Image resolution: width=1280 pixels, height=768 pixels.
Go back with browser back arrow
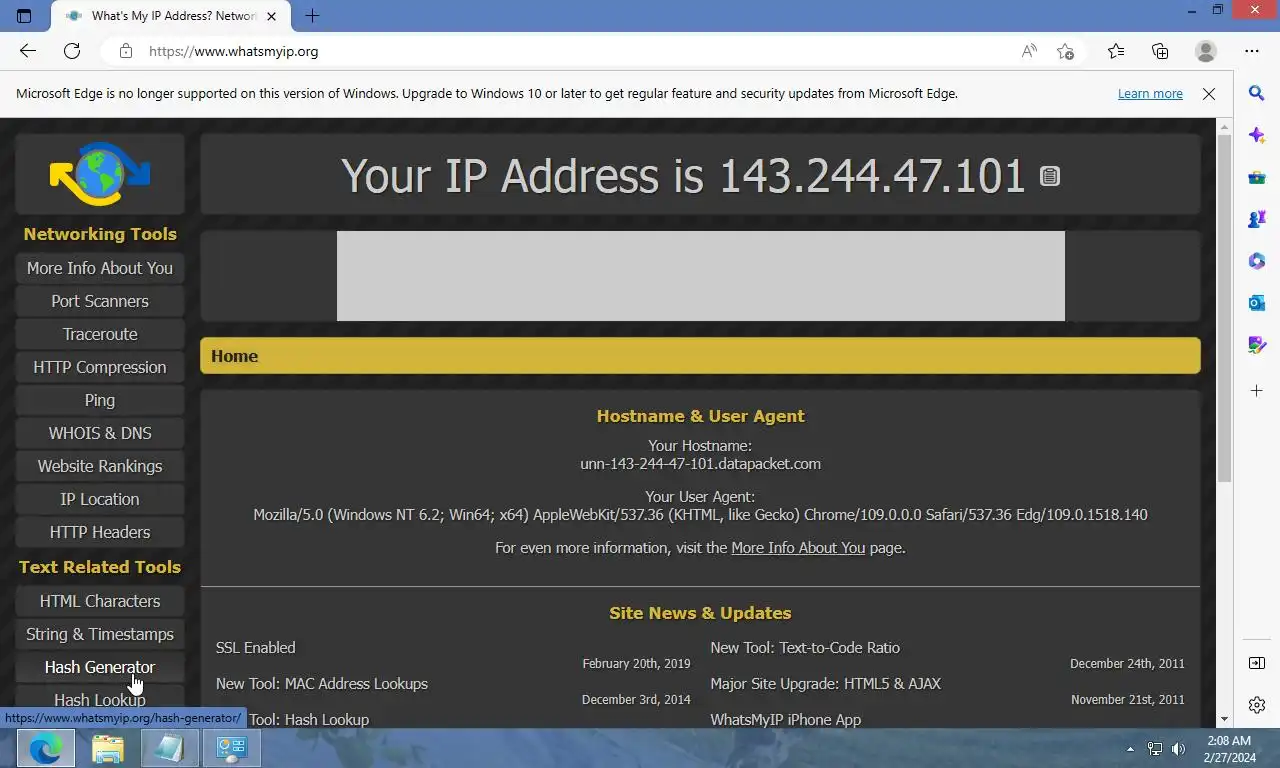(28, 51)
